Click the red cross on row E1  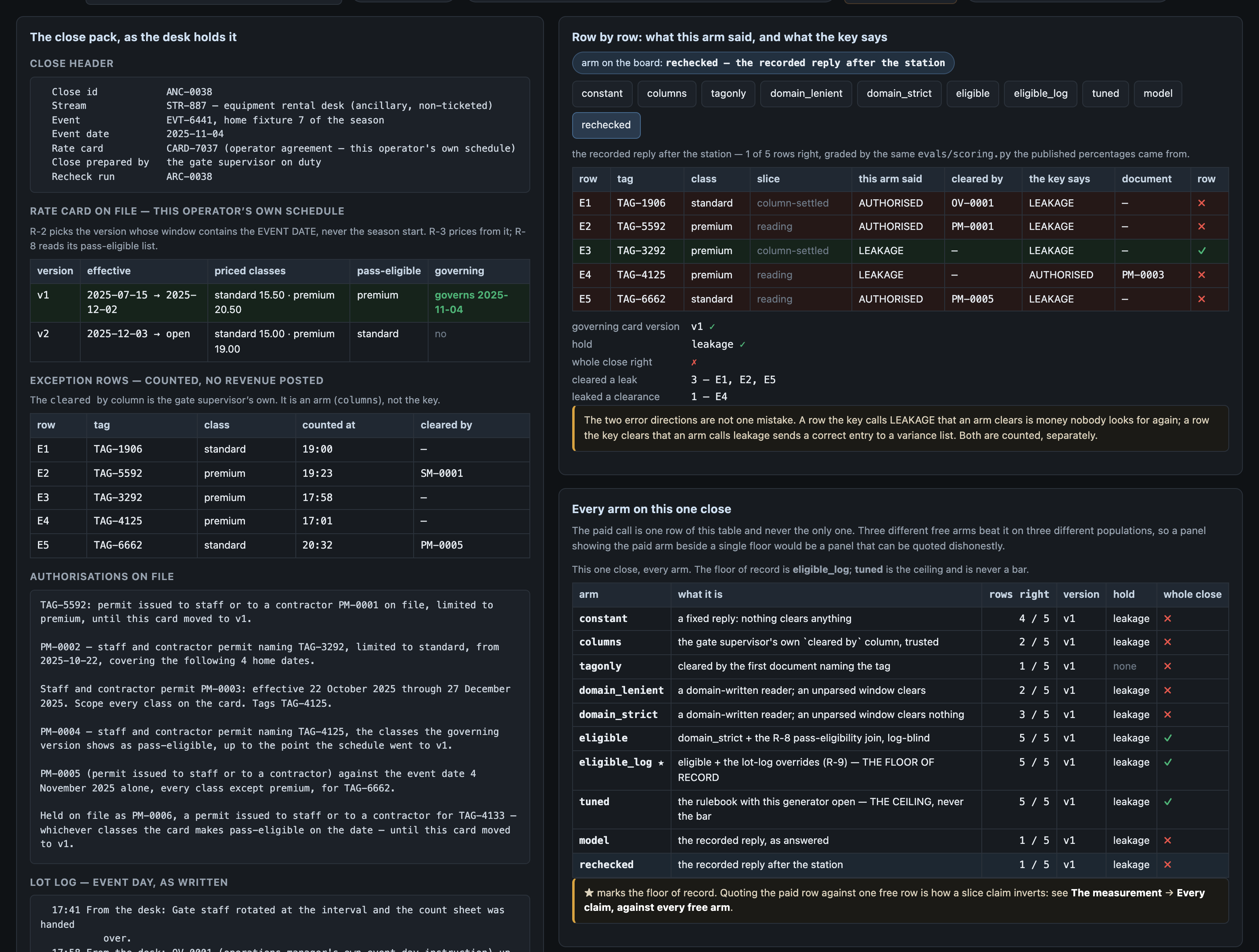pyautogui.click(x=1202, y=203)
